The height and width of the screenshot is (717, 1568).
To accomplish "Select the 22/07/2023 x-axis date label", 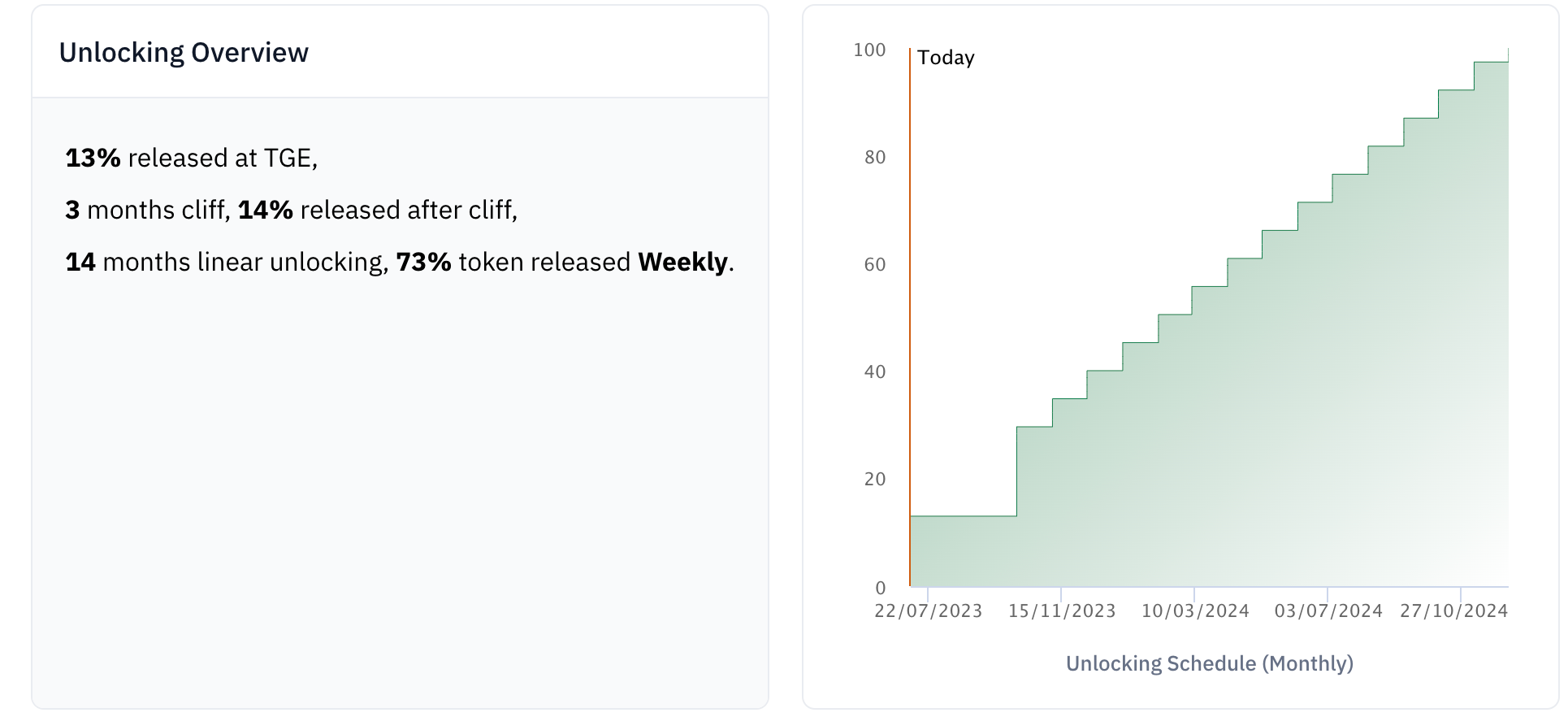I will tap(928, 611).
